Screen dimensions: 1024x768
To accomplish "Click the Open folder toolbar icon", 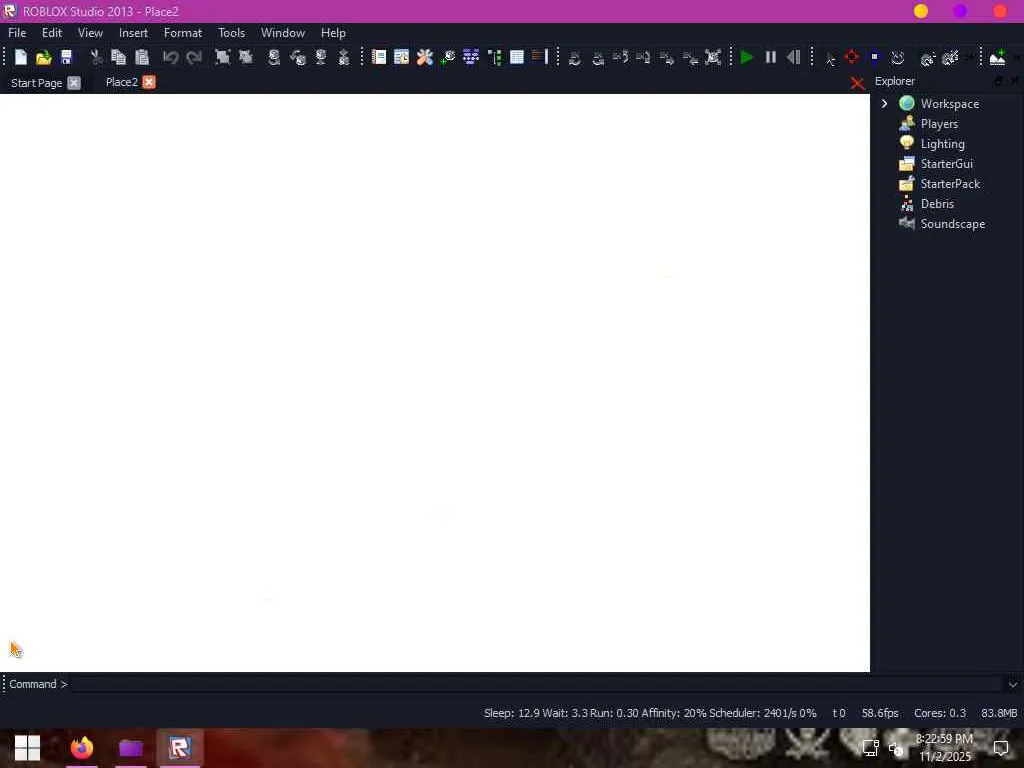I will click(x=43, y=57).
